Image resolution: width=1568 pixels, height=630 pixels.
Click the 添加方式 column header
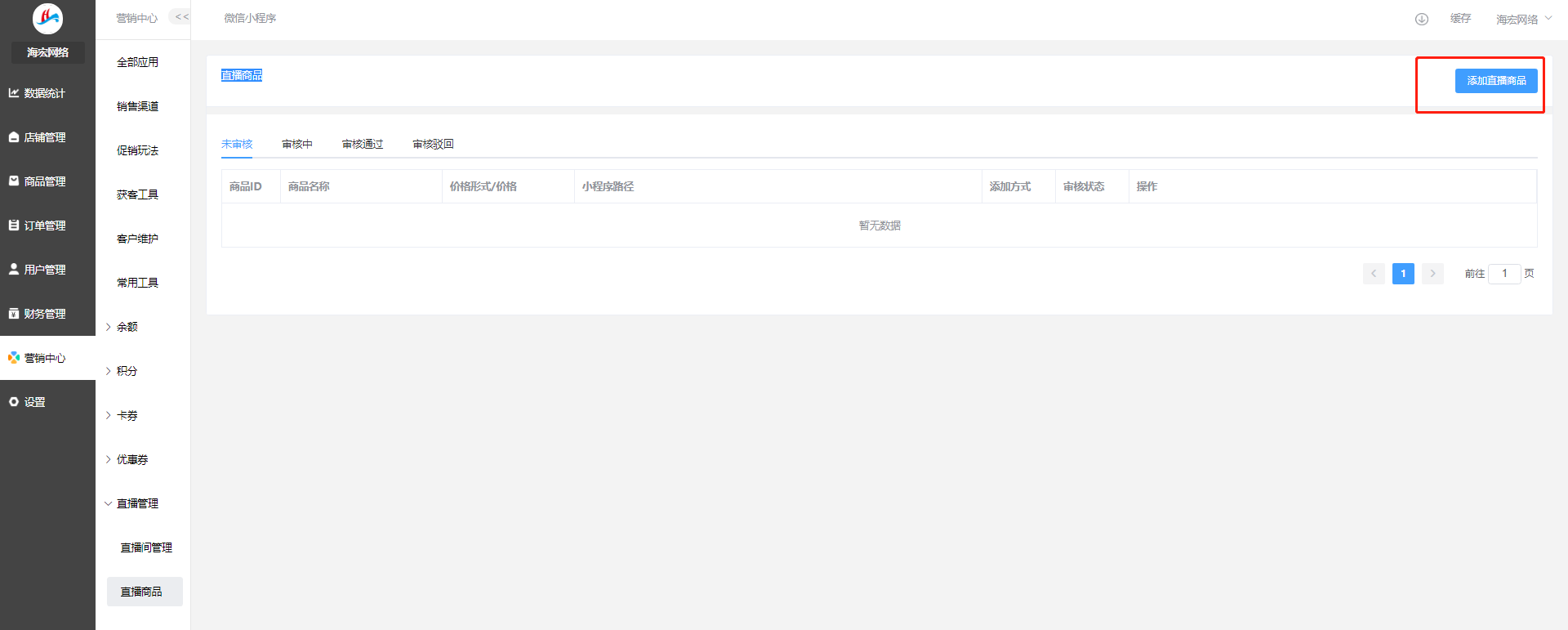tap(1018, 186)
